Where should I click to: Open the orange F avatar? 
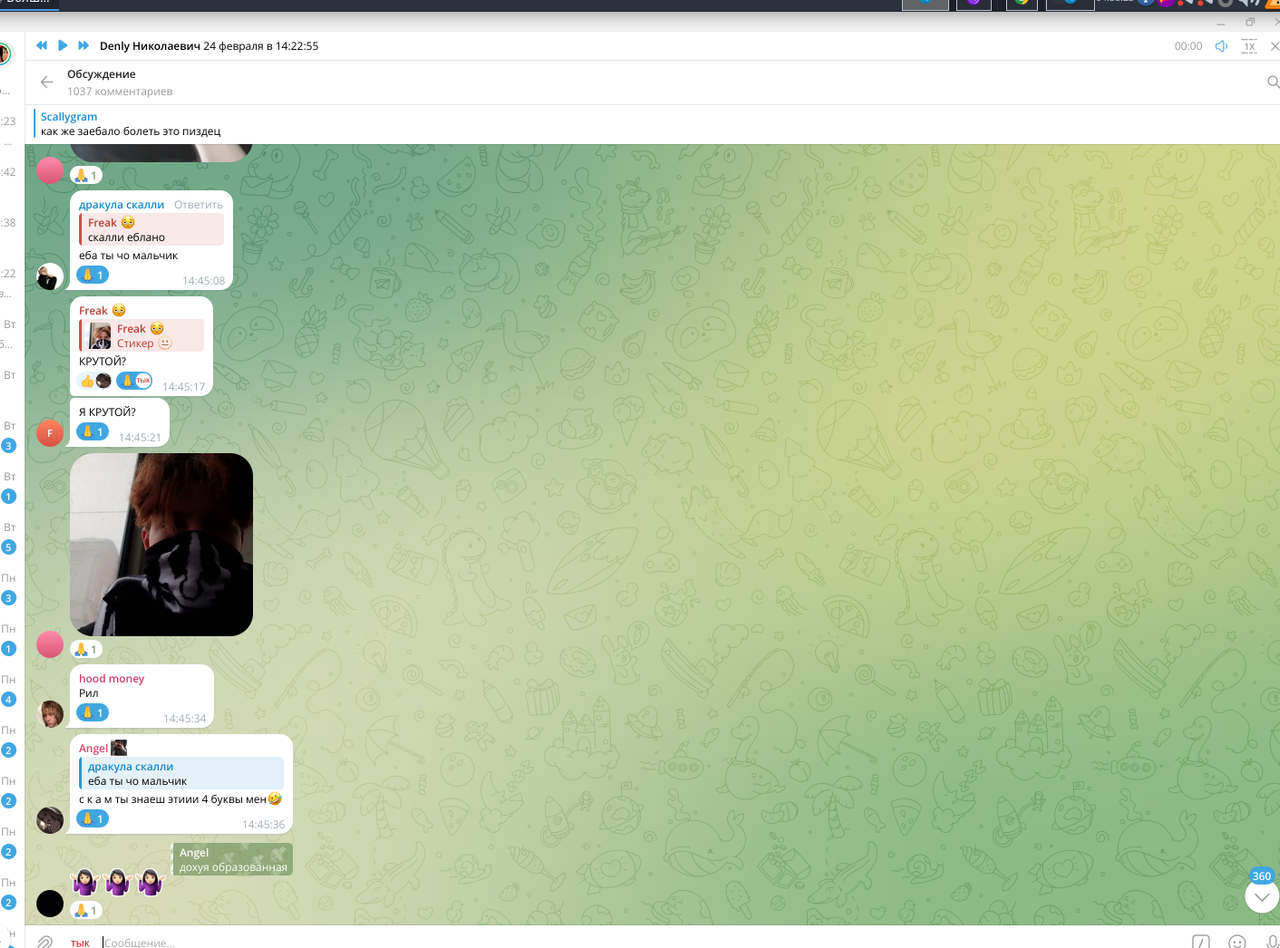pos(50,433)
